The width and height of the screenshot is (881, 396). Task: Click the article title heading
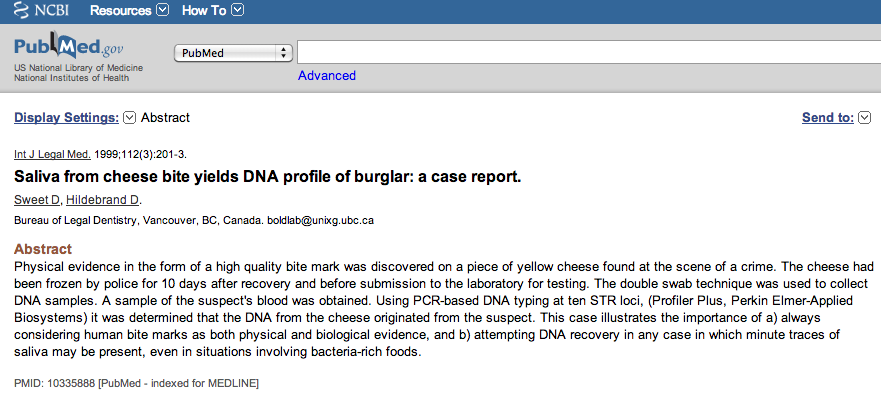(x=267, y=177)
